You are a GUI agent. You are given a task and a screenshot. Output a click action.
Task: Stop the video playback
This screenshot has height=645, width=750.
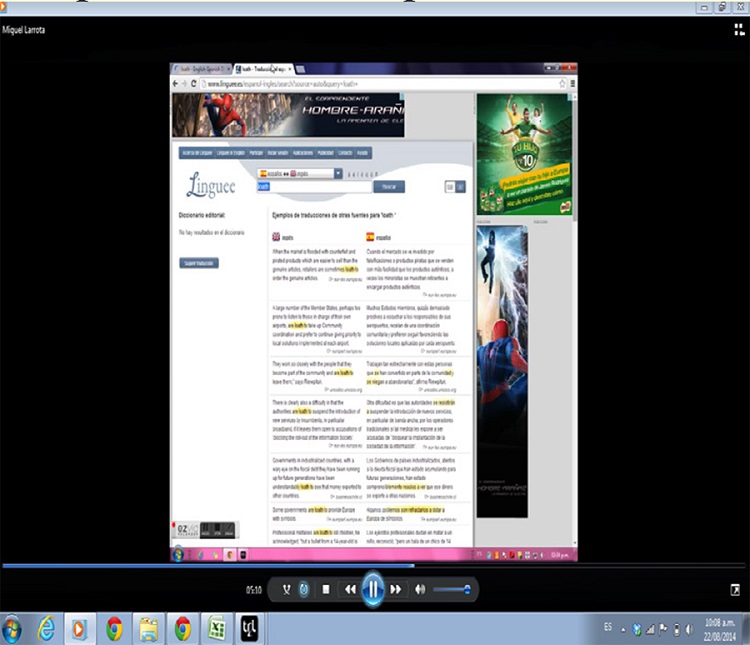325,590
